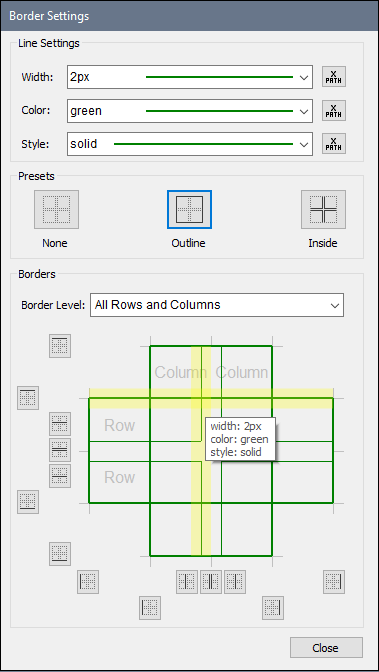Open the XPath button beside Width
The width and height of the screenshot is (379, 672).
[334, 77]
